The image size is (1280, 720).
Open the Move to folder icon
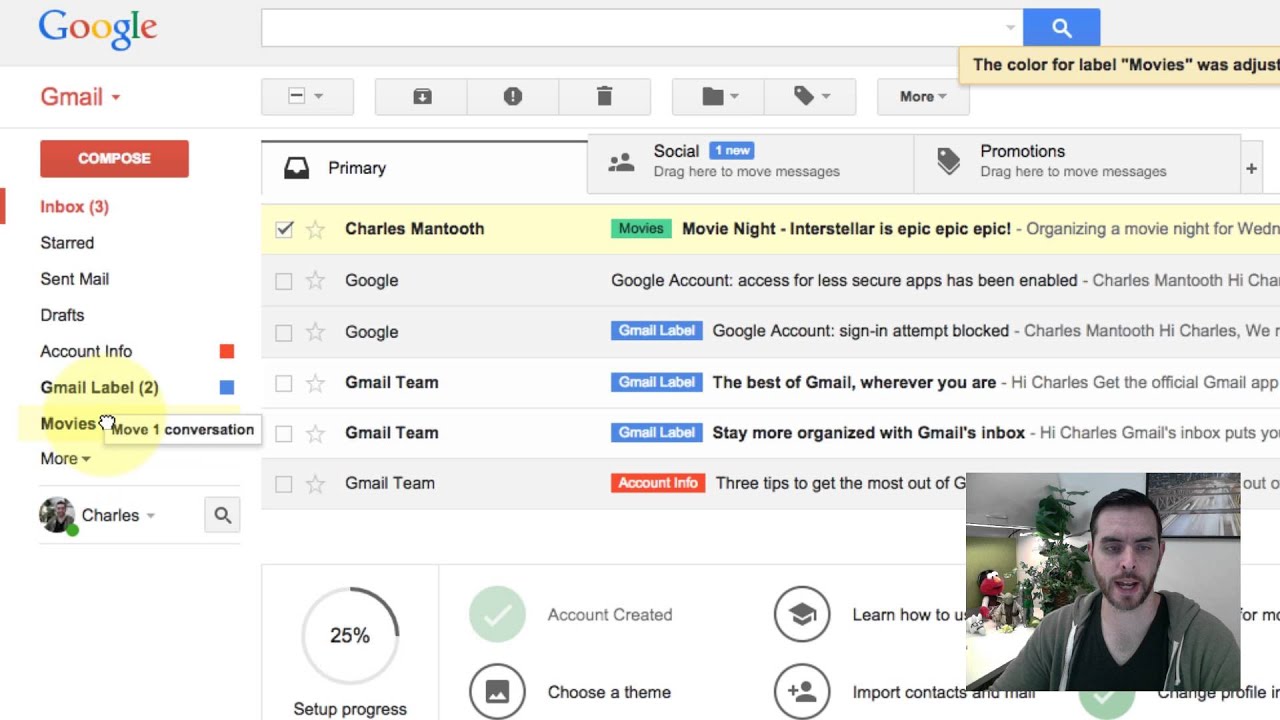tap(718, 96)
